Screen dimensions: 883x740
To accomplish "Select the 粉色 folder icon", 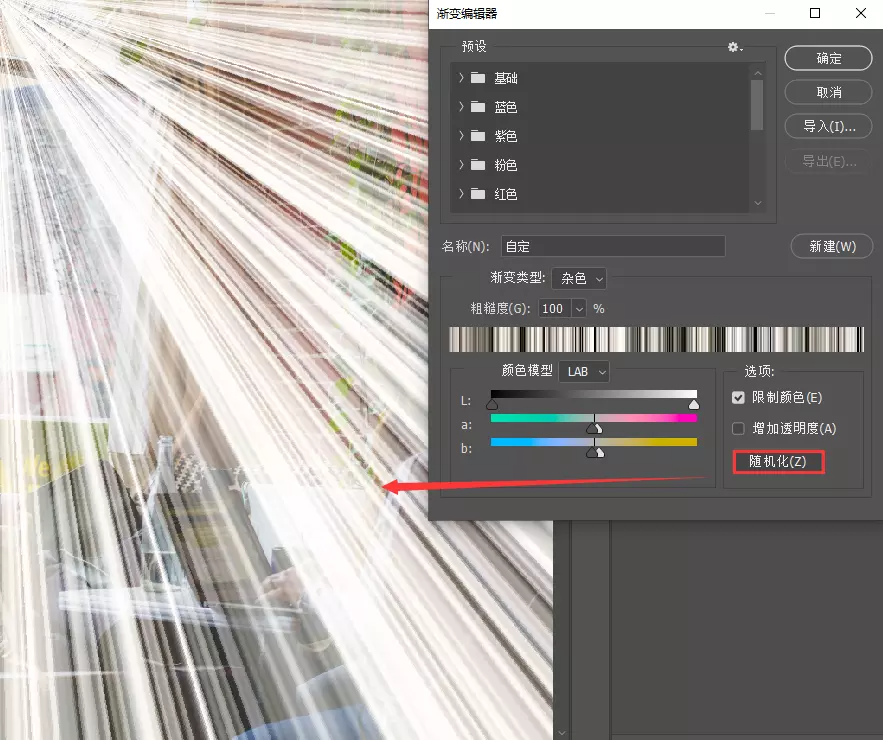I will (478, 164).
